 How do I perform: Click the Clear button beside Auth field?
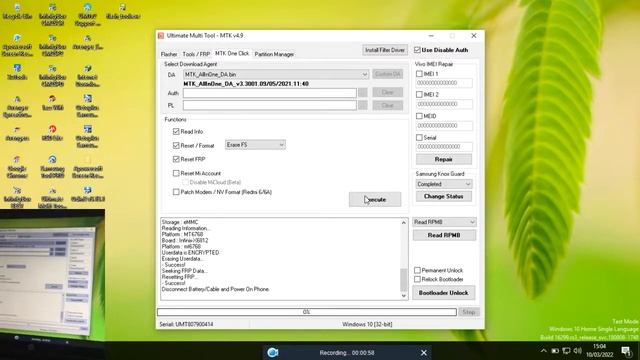pyautogui.click(x=388, y=93)
